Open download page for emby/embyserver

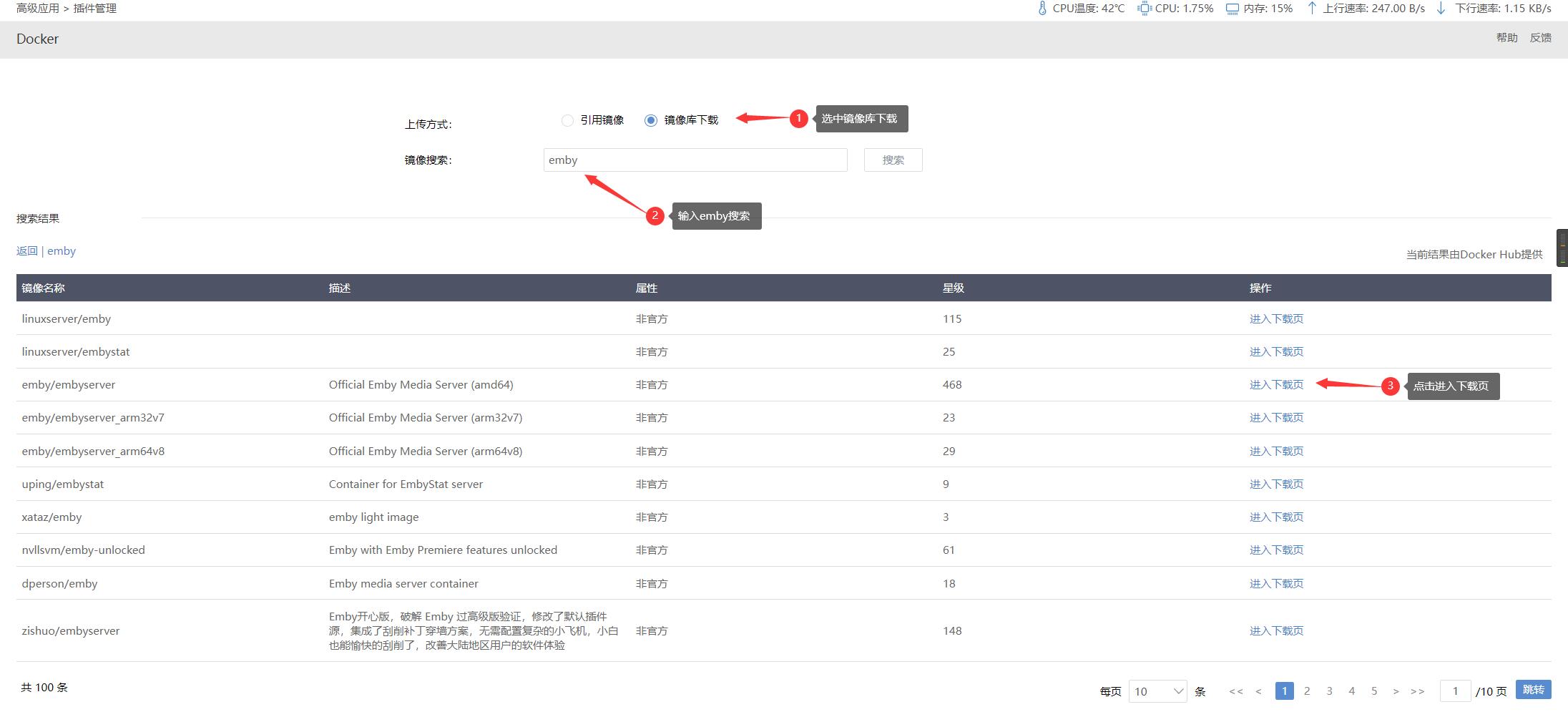[x=1276, y=384]
